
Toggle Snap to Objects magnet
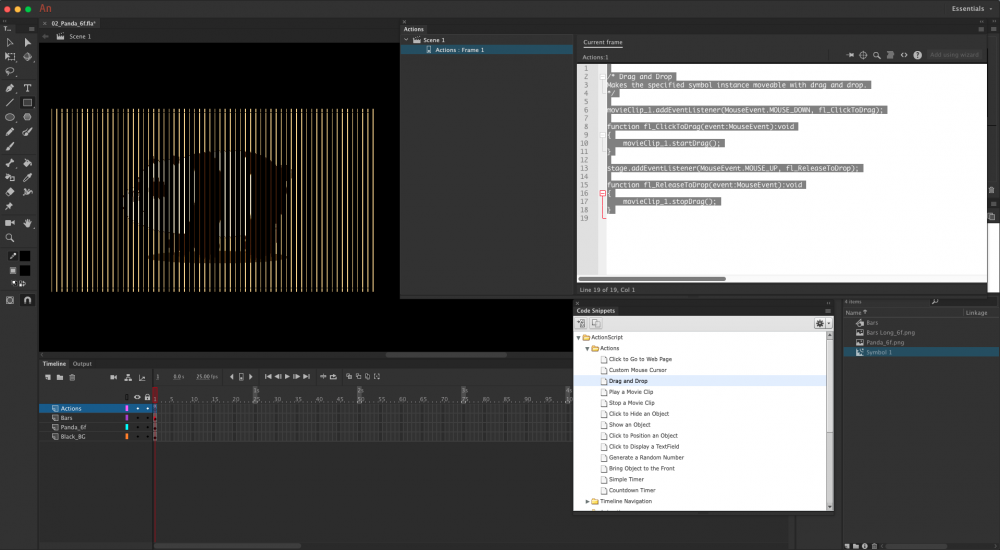(27, 300)
